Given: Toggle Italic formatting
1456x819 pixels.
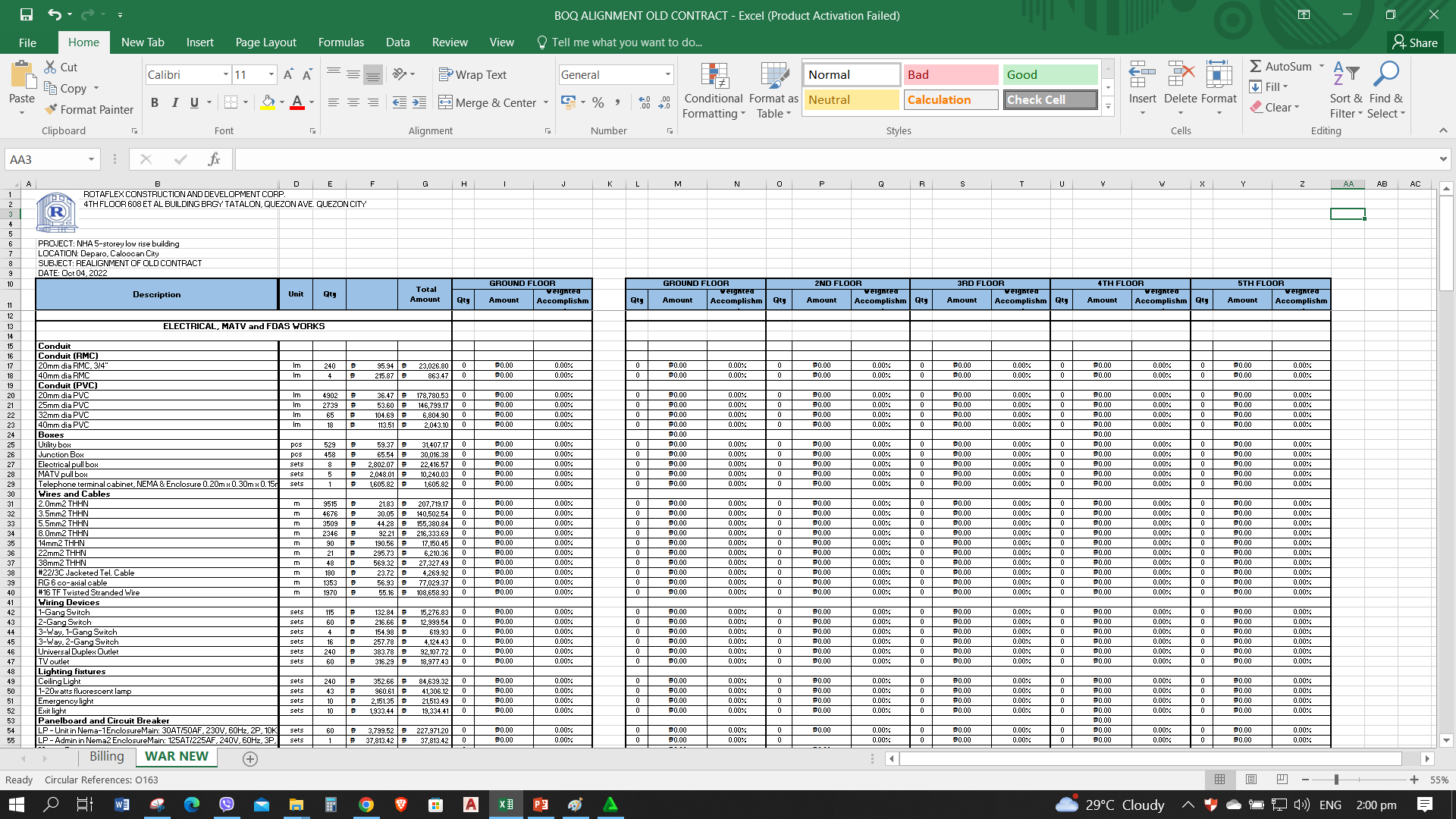Looking at the screenshot, I should (x=175, y=102).
